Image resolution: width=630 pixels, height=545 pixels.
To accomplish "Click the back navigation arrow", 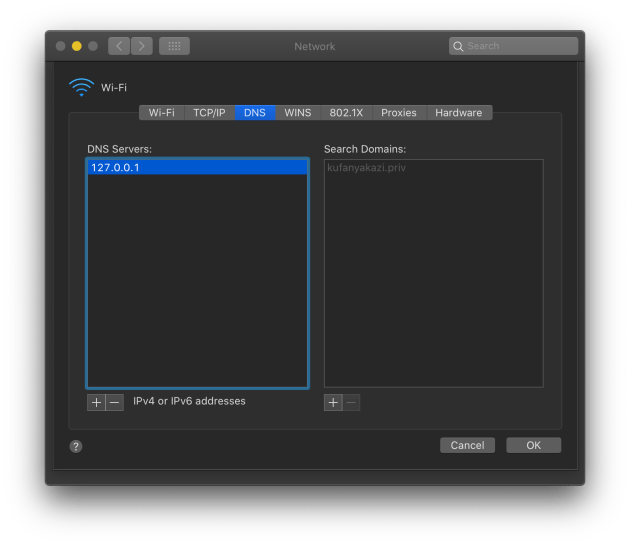I will click(x=119, y=46).
